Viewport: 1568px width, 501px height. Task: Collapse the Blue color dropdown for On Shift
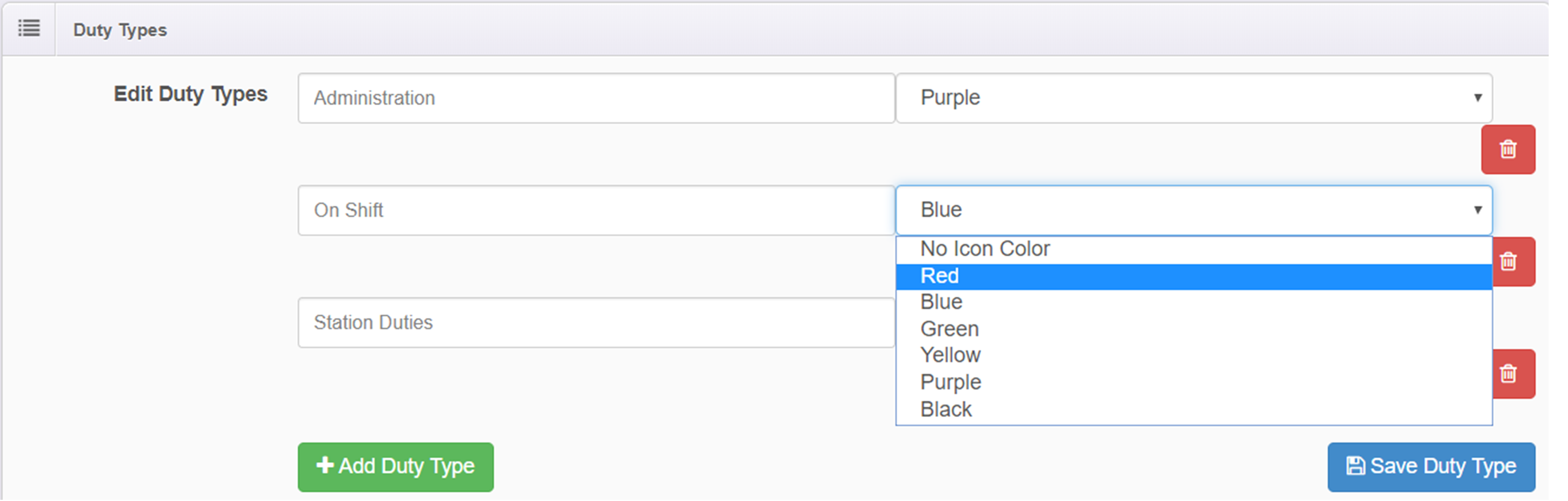pos(1193,210)
